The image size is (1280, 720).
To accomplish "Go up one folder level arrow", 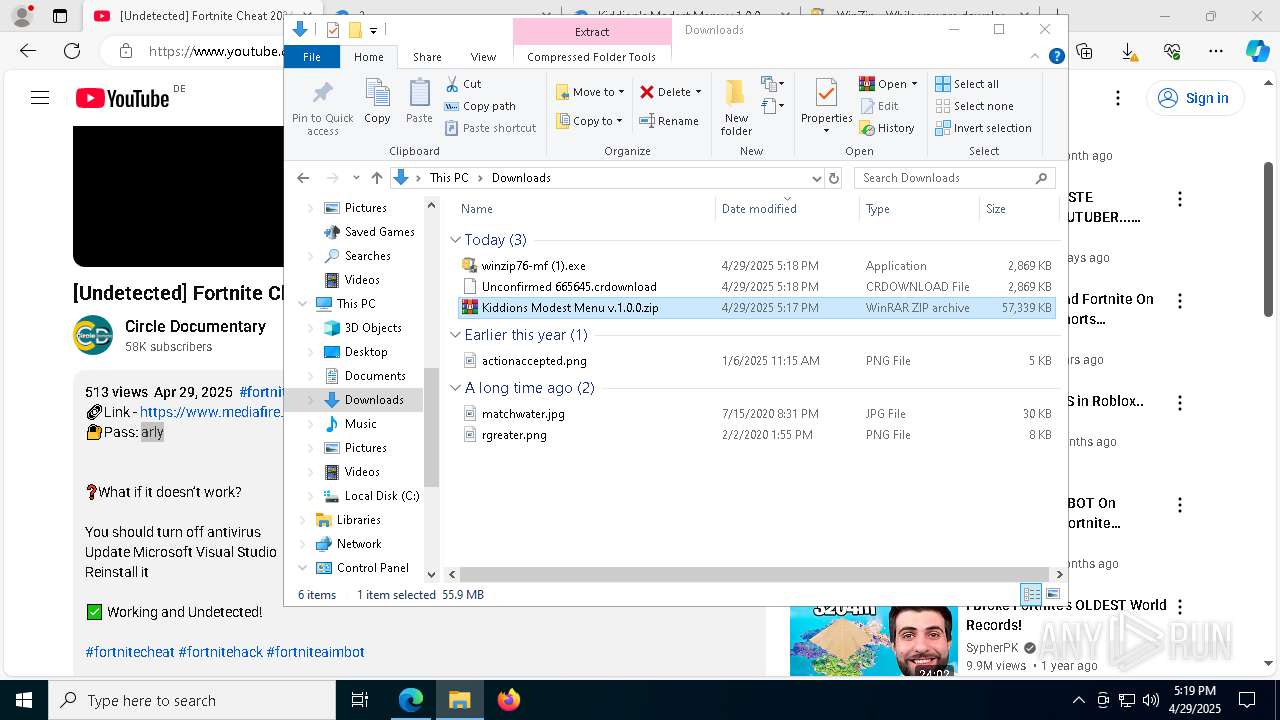I will pyautogui.click(x=376, y=178).
